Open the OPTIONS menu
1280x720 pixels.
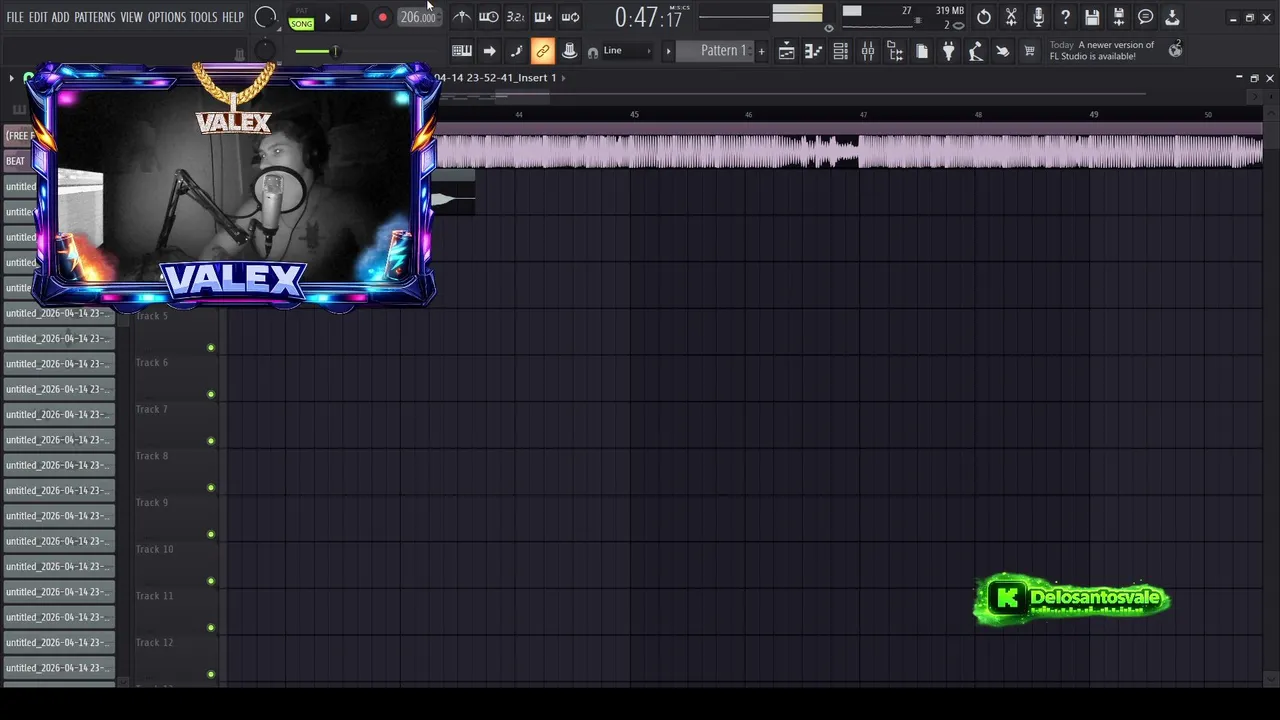pos(167,17)
